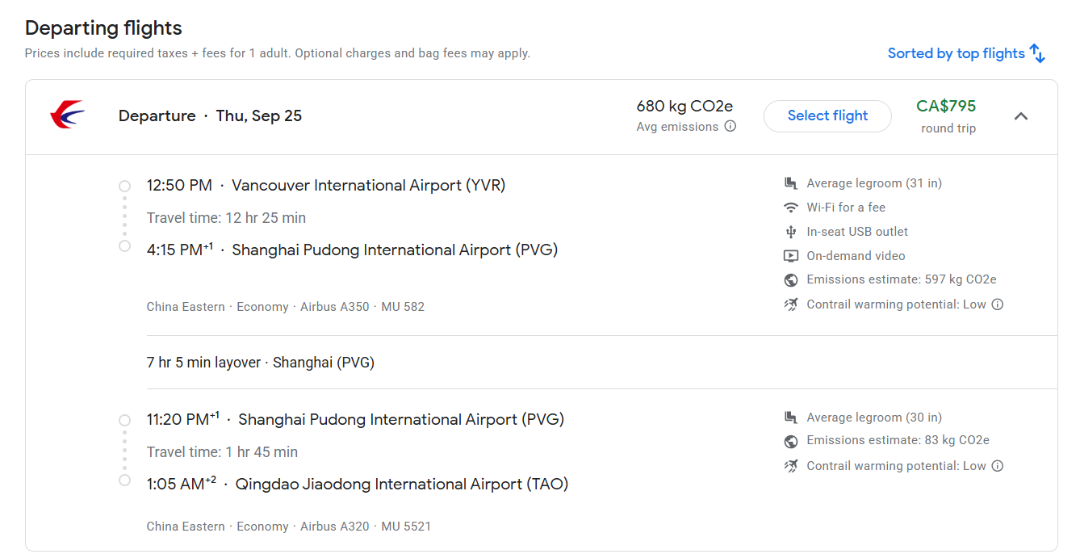This screenshot has width=1080, height=554.
Task: Open contrail info icon for flight MU 582
Action: [x=997, y=305]
